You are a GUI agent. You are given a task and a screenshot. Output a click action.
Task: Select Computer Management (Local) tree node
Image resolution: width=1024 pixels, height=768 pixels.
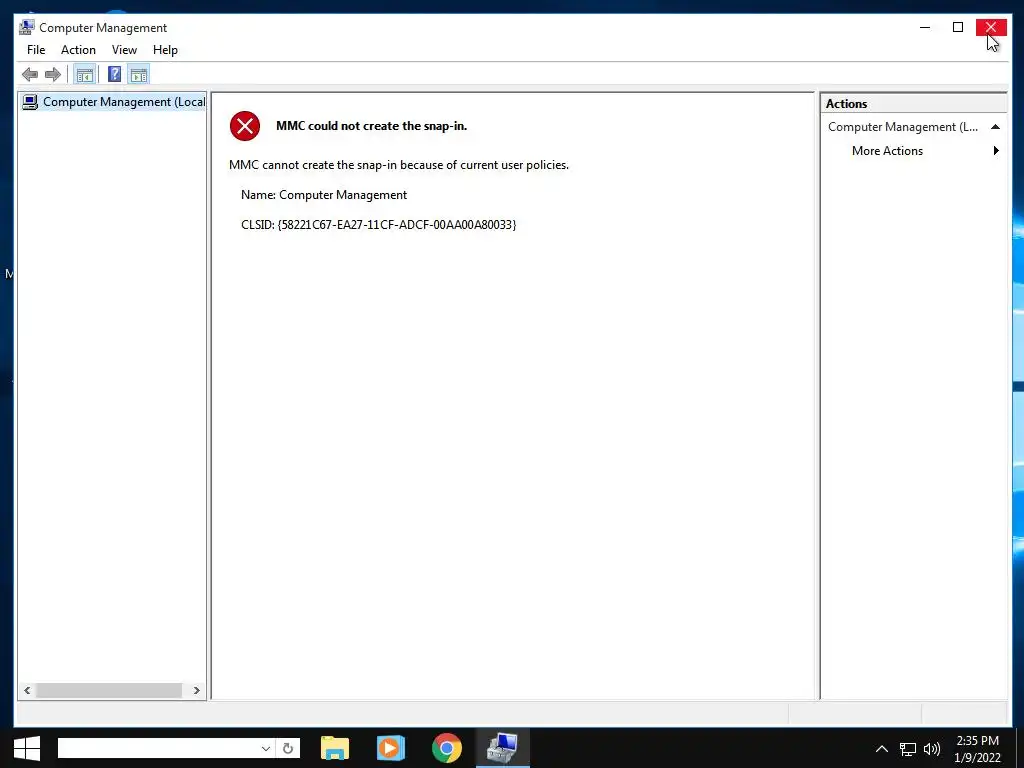click(x=113, y=102)
